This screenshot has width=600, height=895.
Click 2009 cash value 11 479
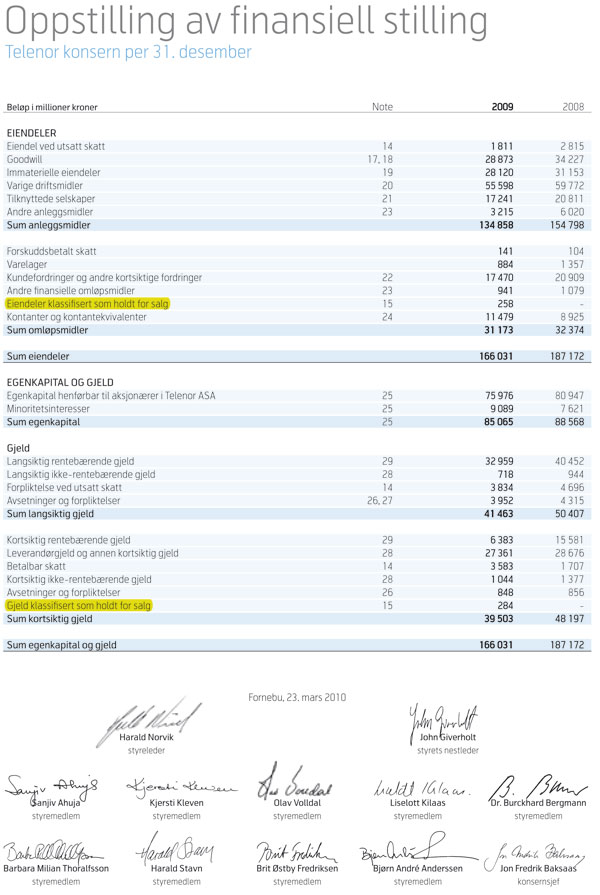click(x=500, y=317)
